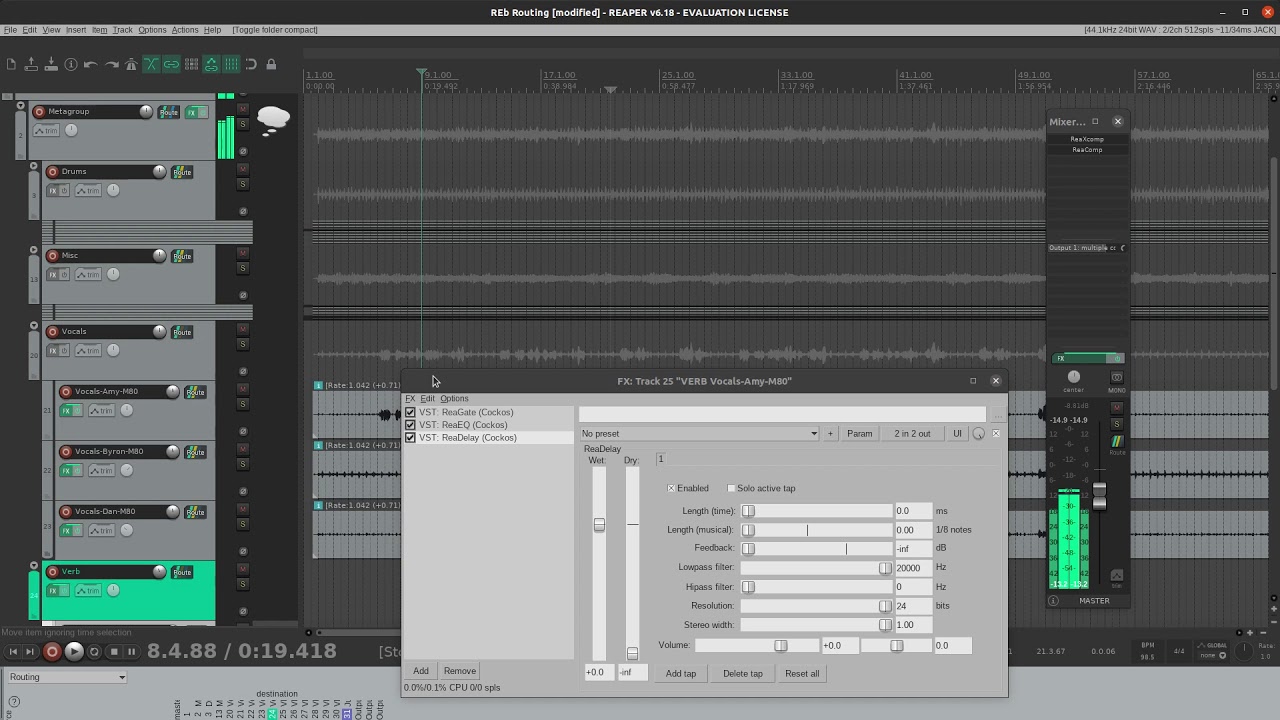Image resolution: width=1280 pixels, height=720 pixels.
Task: Open Route button on Drums track
Action: pos(182,172)
